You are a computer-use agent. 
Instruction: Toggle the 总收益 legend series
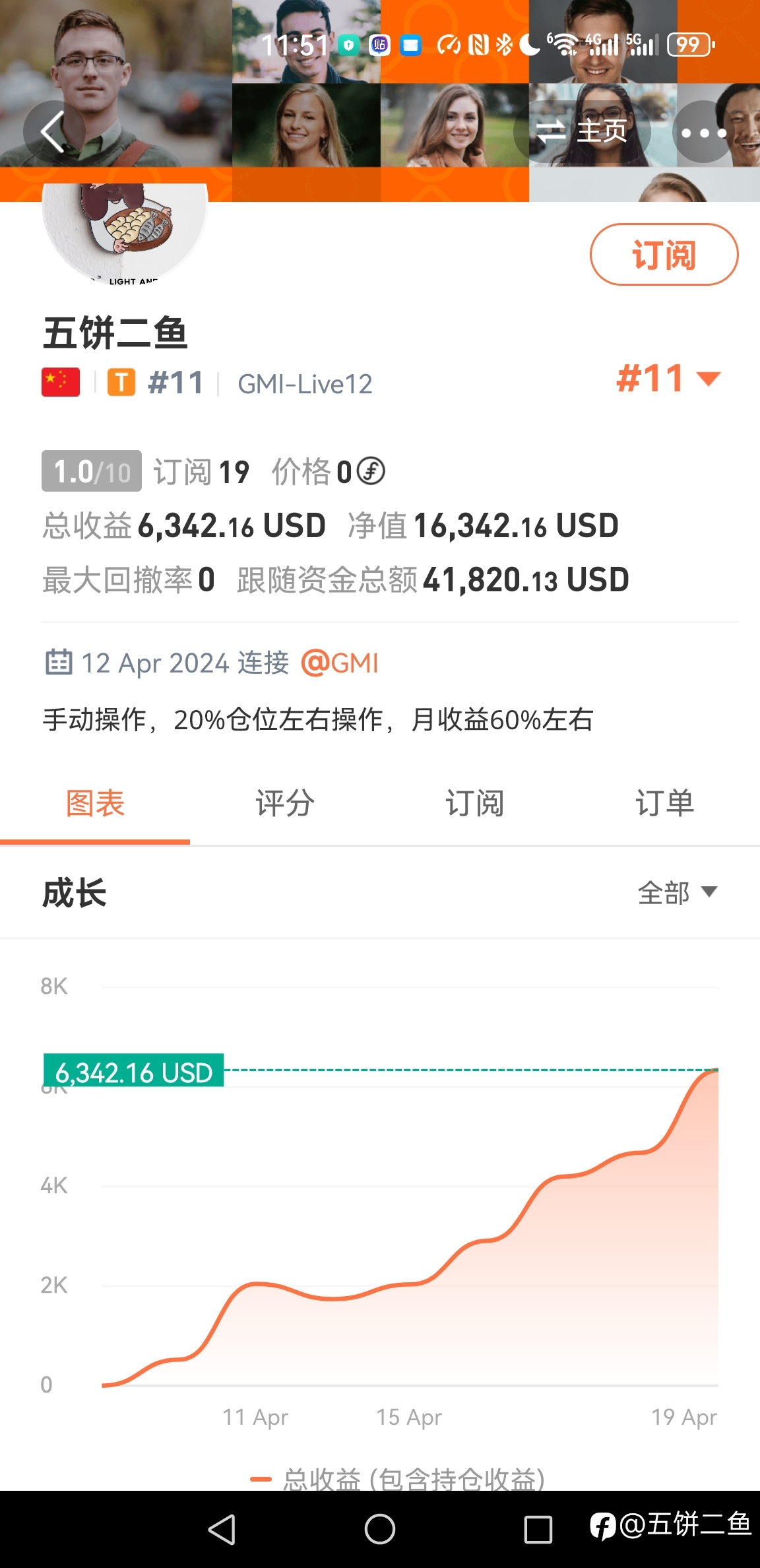tap(398, 1479)
